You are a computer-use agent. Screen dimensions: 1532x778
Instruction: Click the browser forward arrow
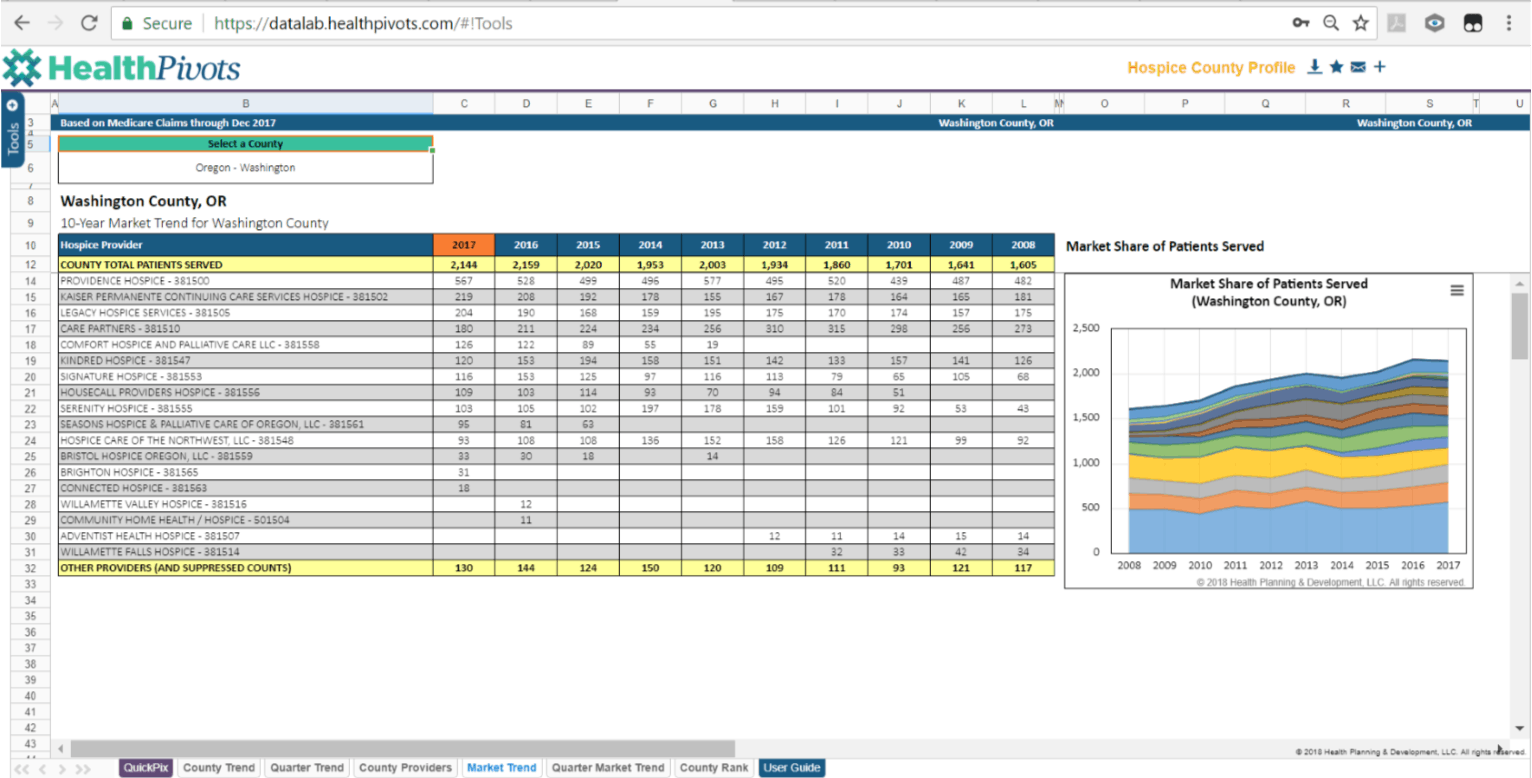click(x=56, y=23)
